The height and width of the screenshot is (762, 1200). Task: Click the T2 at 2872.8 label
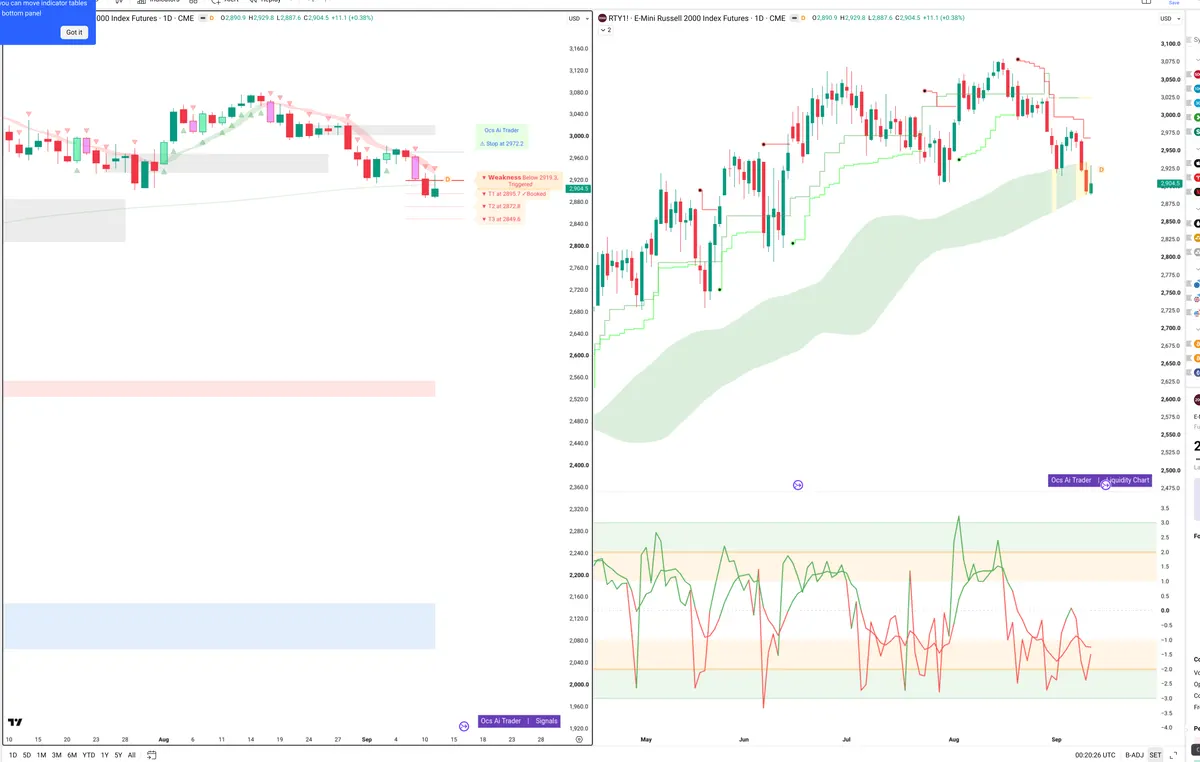[501, 206]
